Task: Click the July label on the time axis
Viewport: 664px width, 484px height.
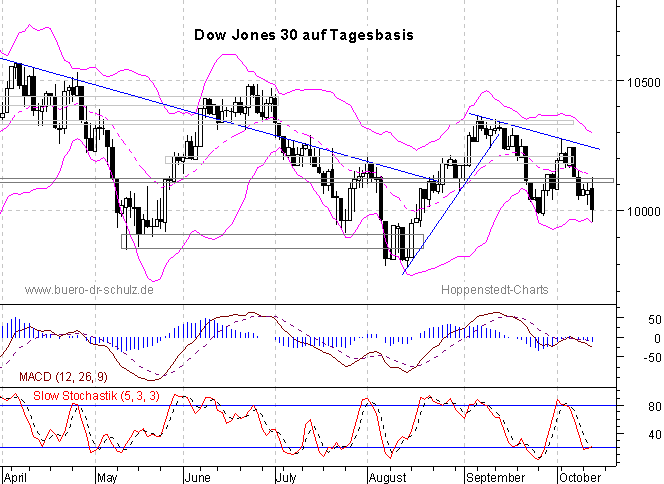Action: coord(285,476)
